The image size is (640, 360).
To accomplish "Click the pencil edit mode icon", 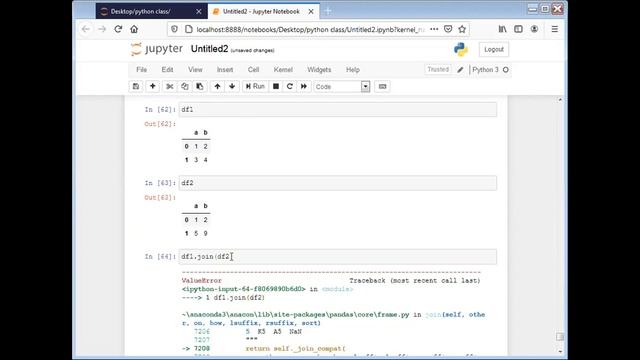I will click(x=460, y=70).
